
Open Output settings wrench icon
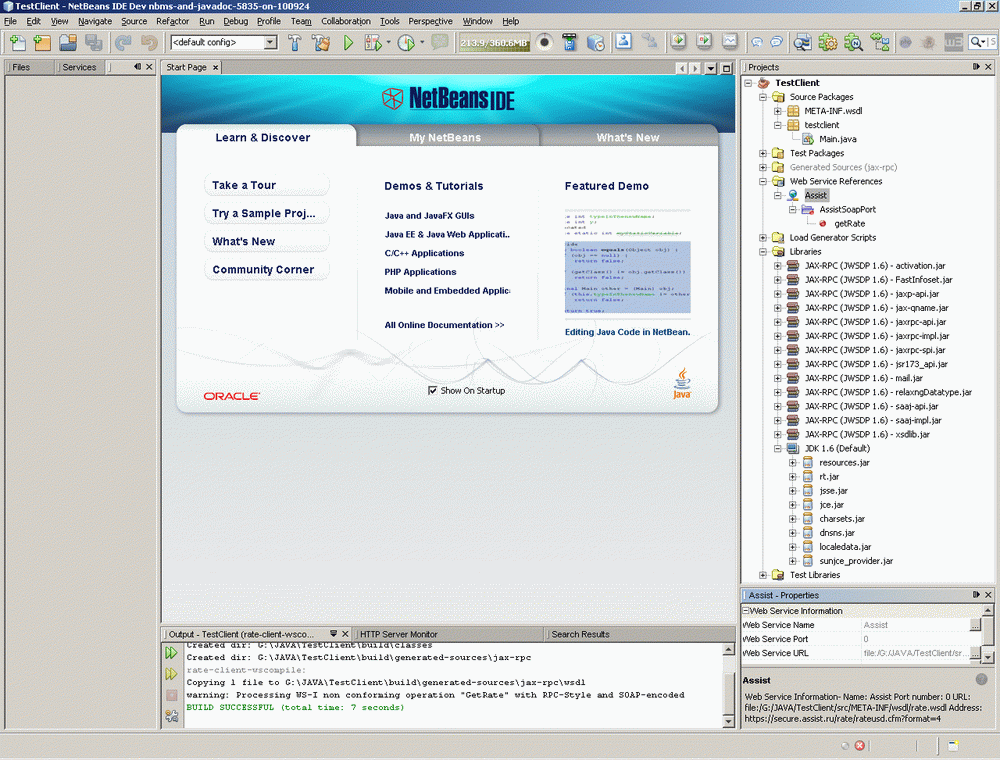pyautogui.click(x=172, y=716)
